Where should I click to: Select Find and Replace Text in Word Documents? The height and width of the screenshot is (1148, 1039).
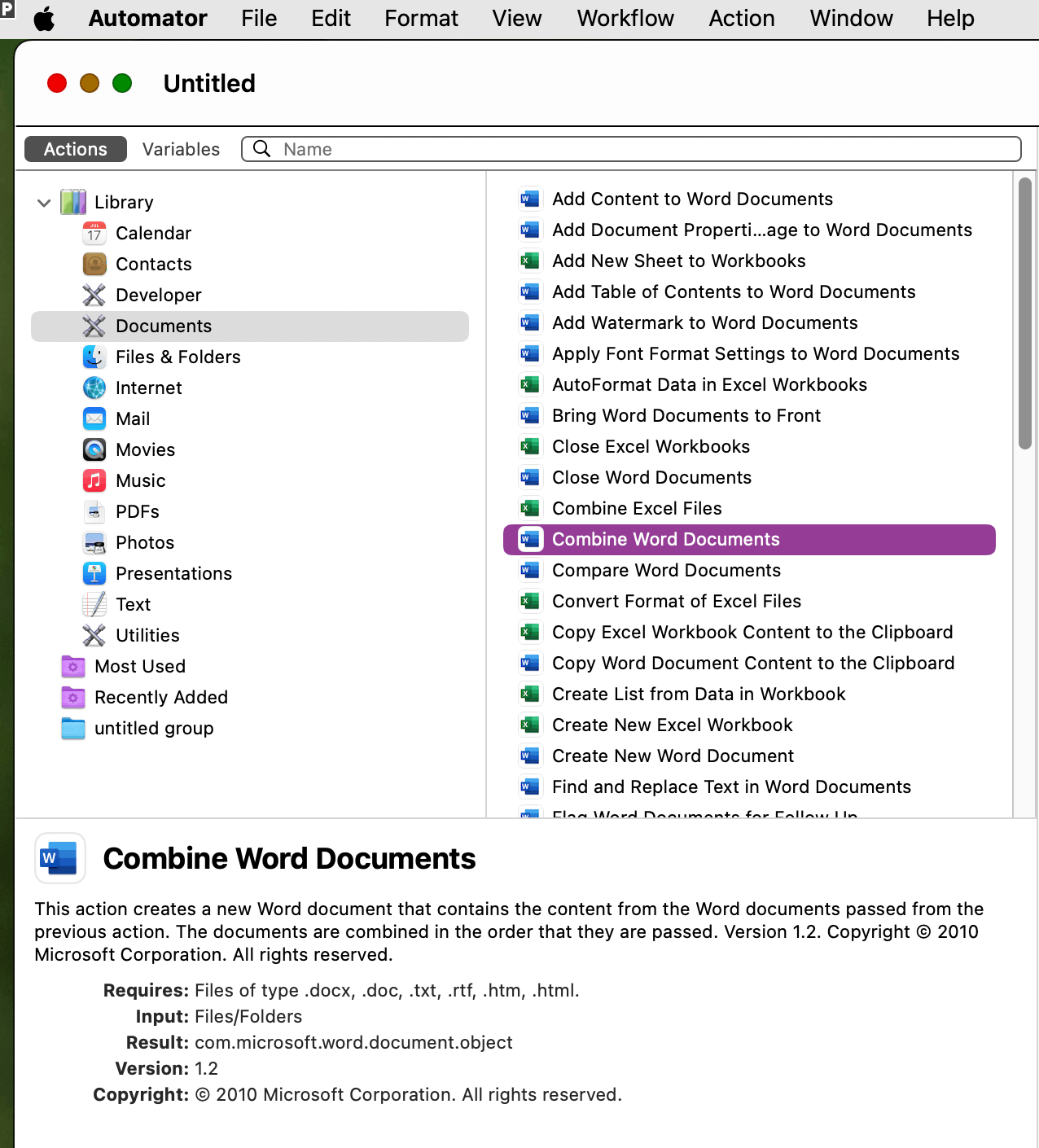[731, 787]
